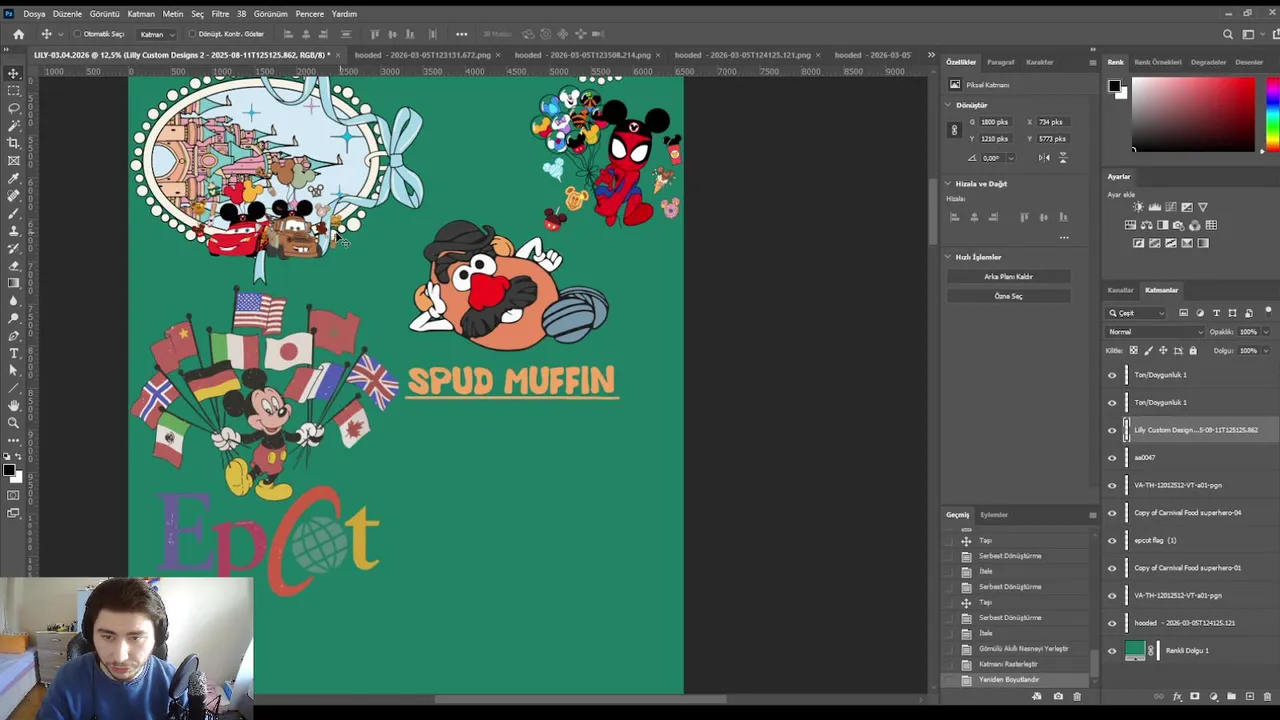
Task: Switch to the Kanallar tab
Action: [x=1120, y=290]
